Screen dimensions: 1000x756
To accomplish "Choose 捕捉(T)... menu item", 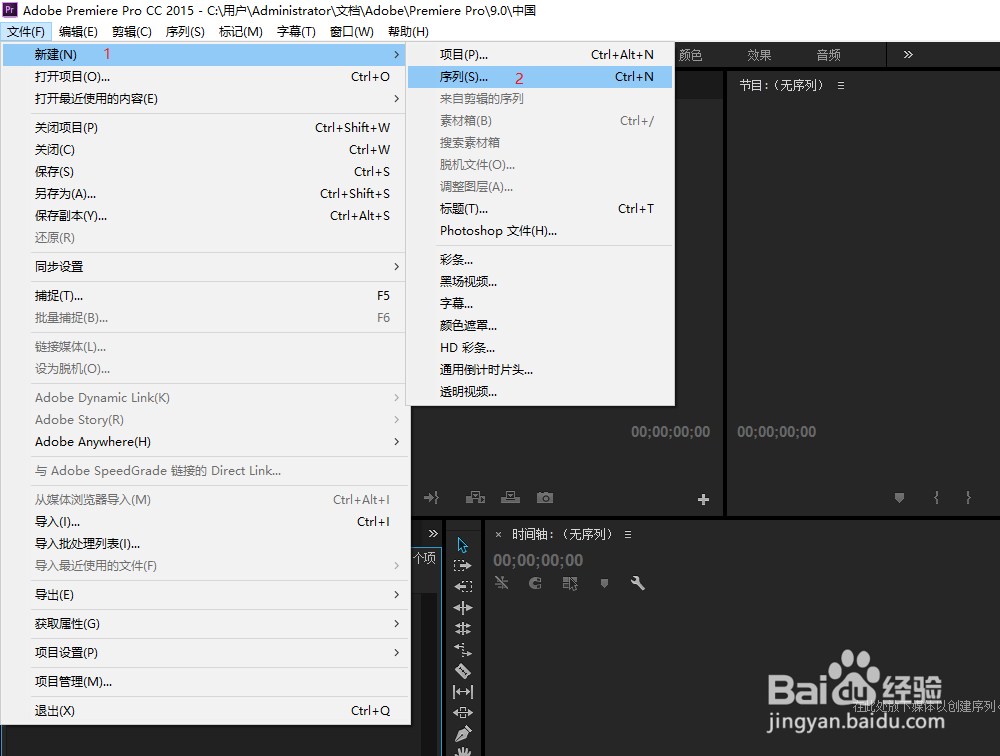I will (x=204, y=295).
